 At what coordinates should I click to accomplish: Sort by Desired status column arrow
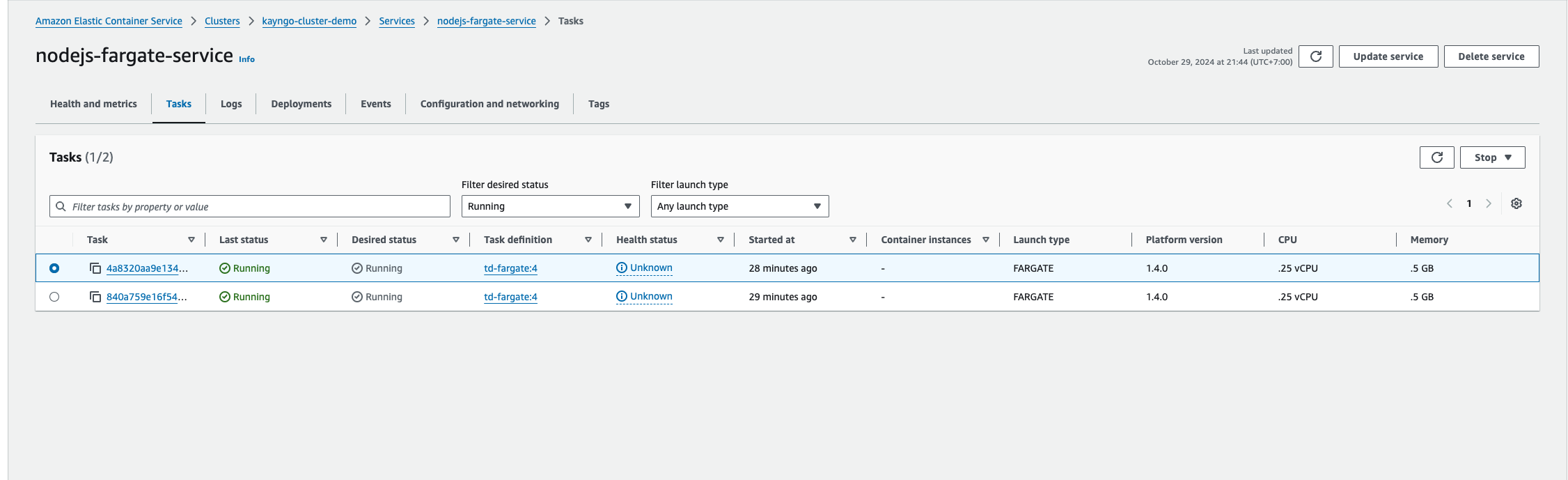pyautogui.click(x=456, y=240)
